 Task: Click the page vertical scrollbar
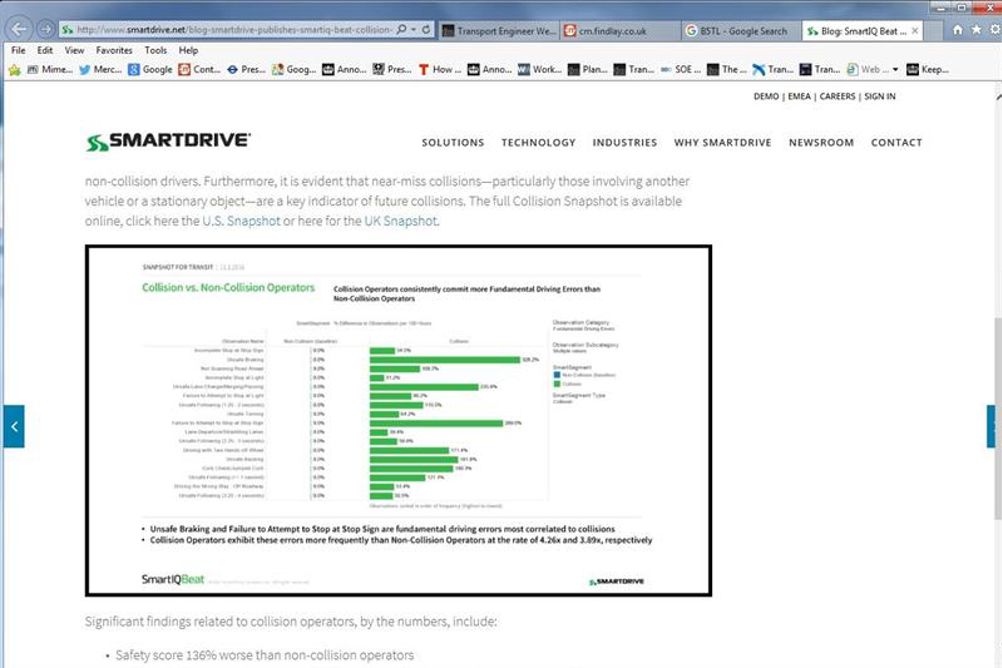(998, 419)
